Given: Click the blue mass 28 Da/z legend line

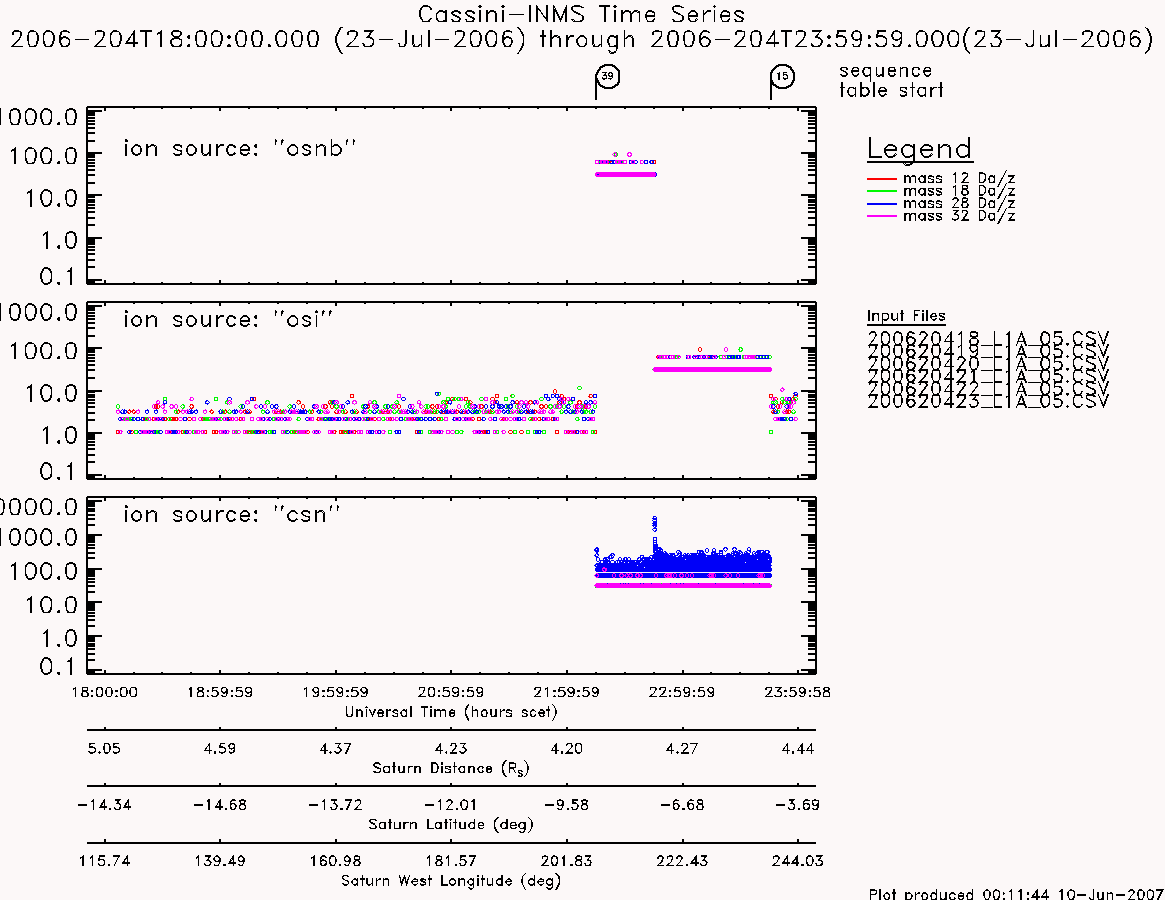Looking at the screenshot, I should pos(882,204).
